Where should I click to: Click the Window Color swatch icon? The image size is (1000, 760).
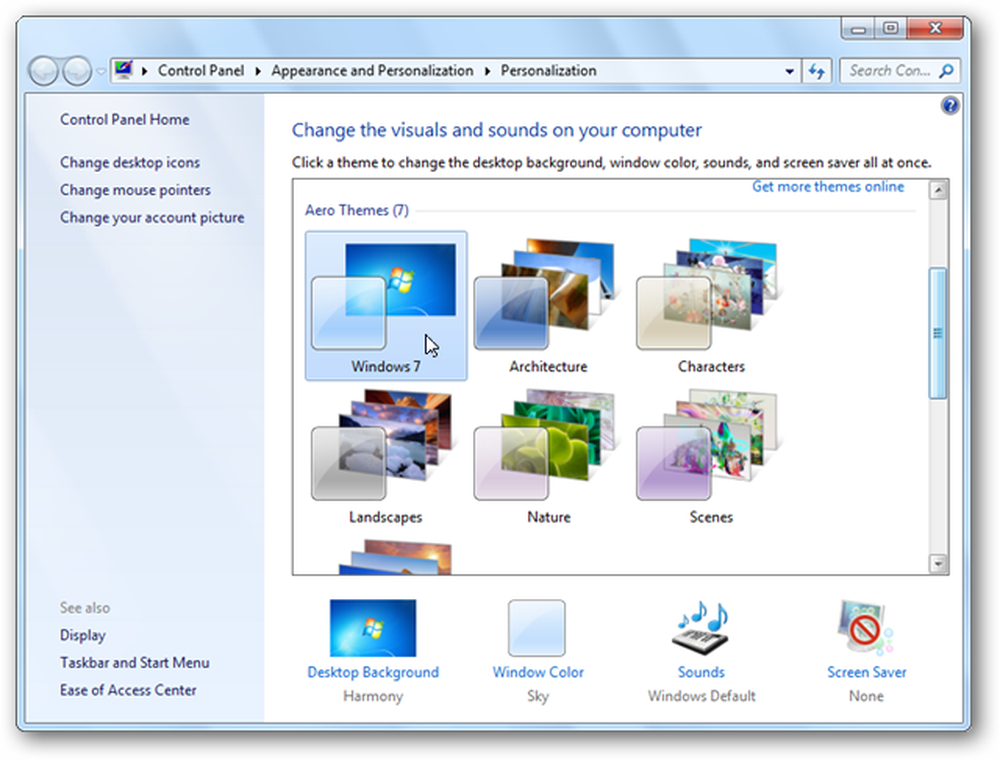tap(537, 628)
